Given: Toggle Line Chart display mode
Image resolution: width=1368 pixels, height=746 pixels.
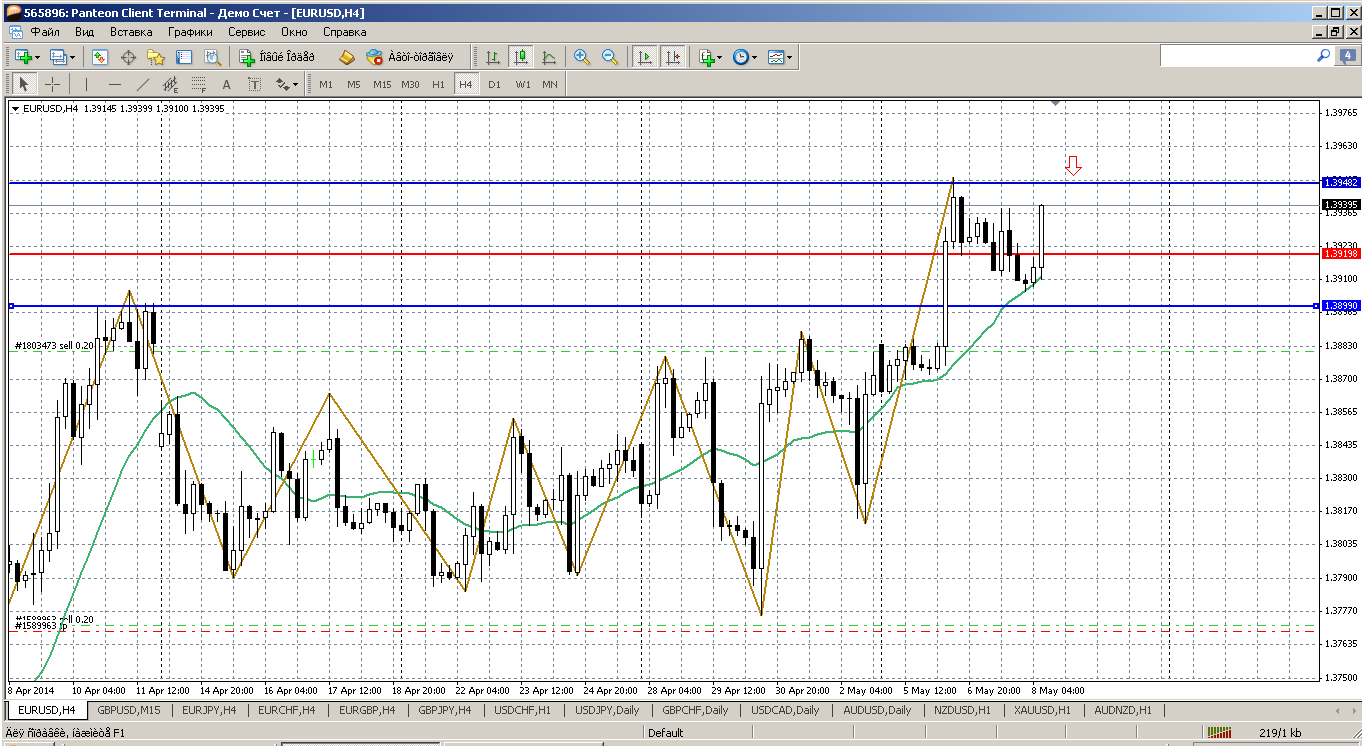Looking at the screenshot, I should pos(548,57).
